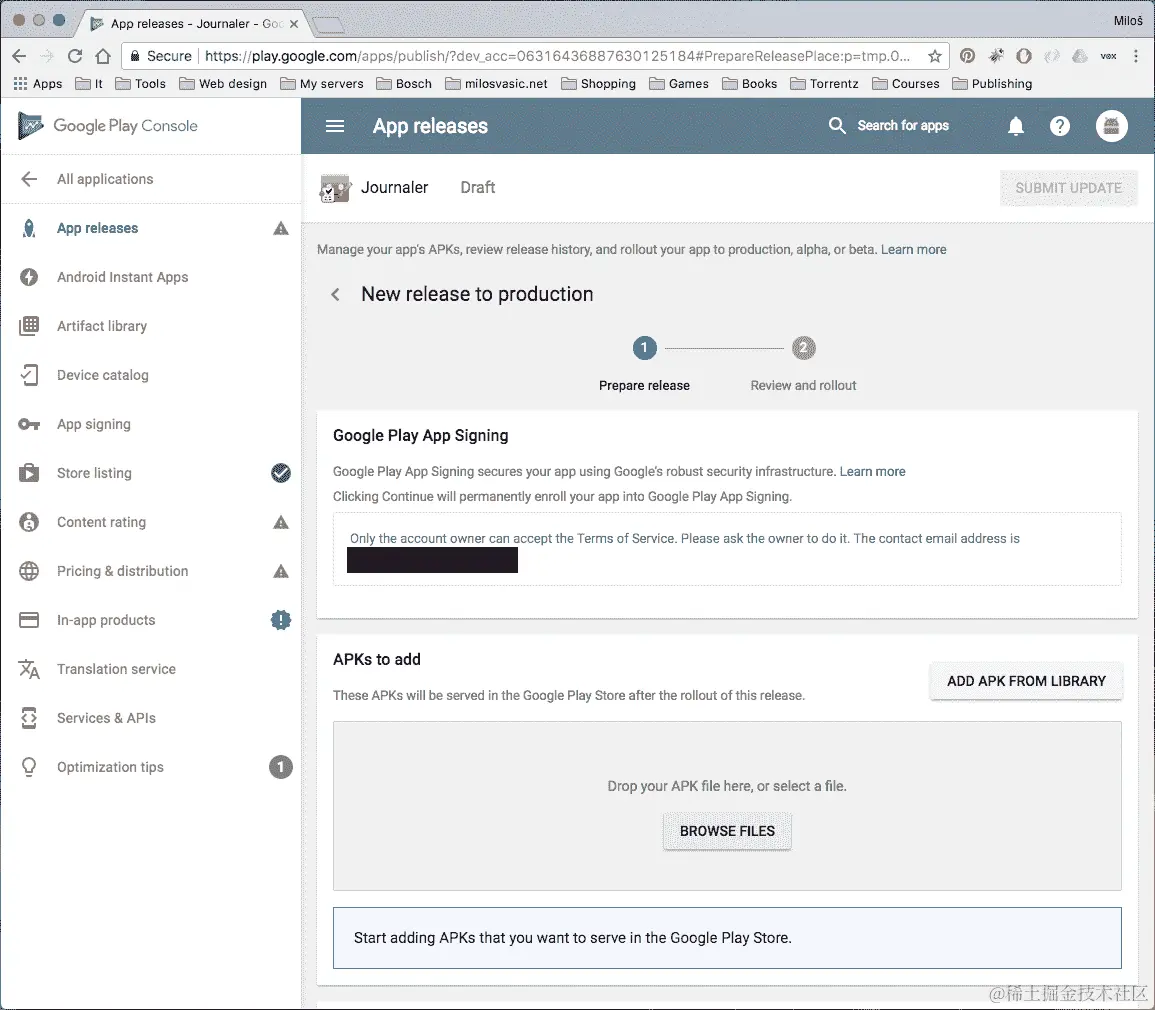1155x1010 pixels.
Task: Click the In-app products card icon
Action: coord(29,620)
